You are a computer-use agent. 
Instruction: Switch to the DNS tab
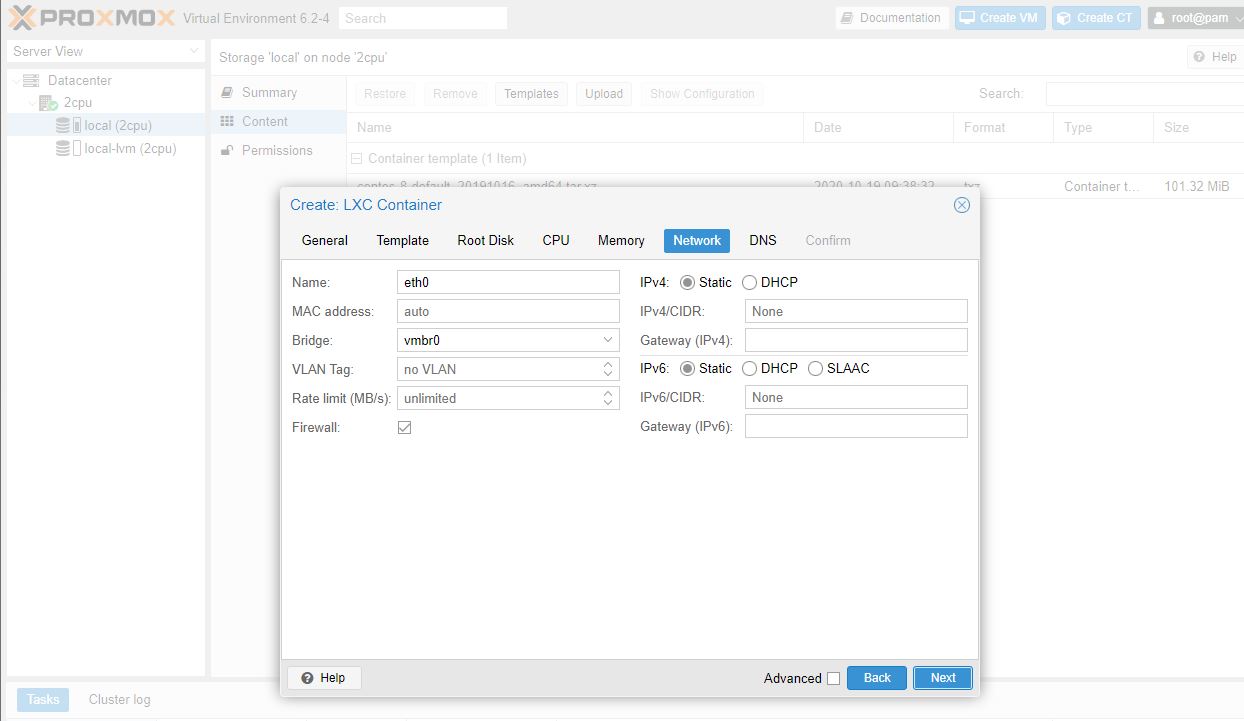(x=763, y=240)
